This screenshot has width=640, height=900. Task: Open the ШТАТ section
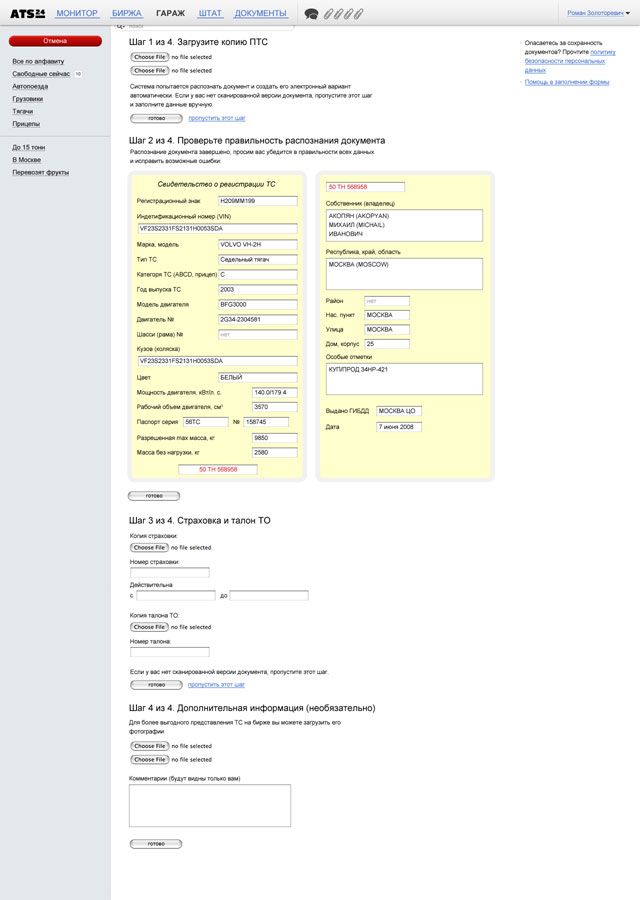(x=210, y=13)
